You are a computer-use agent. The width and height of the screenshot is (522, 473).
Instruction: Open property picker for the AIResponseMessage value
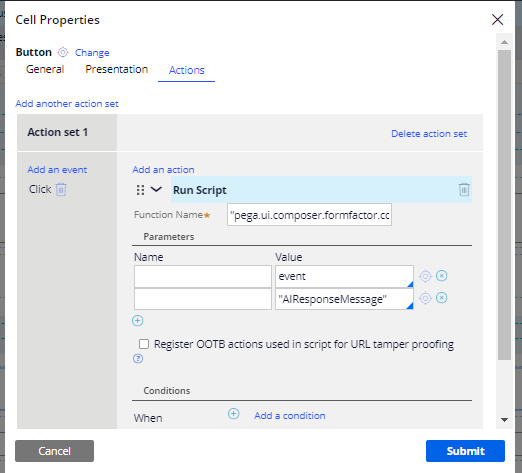[x=425, y=298]
